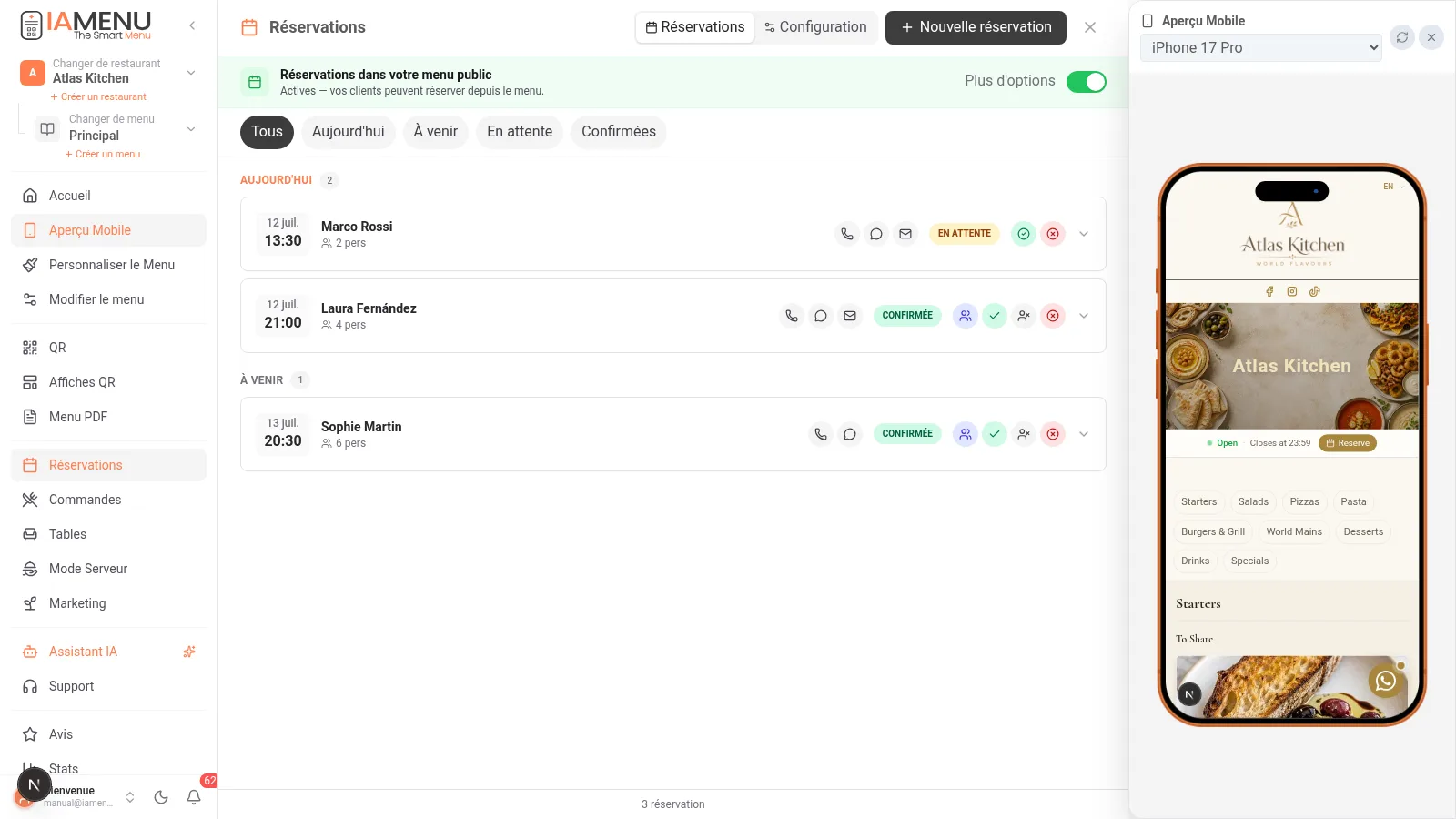Click Créer un menu link
Image resolution: width=1456 pixels, height=819 pixels.
103,154
